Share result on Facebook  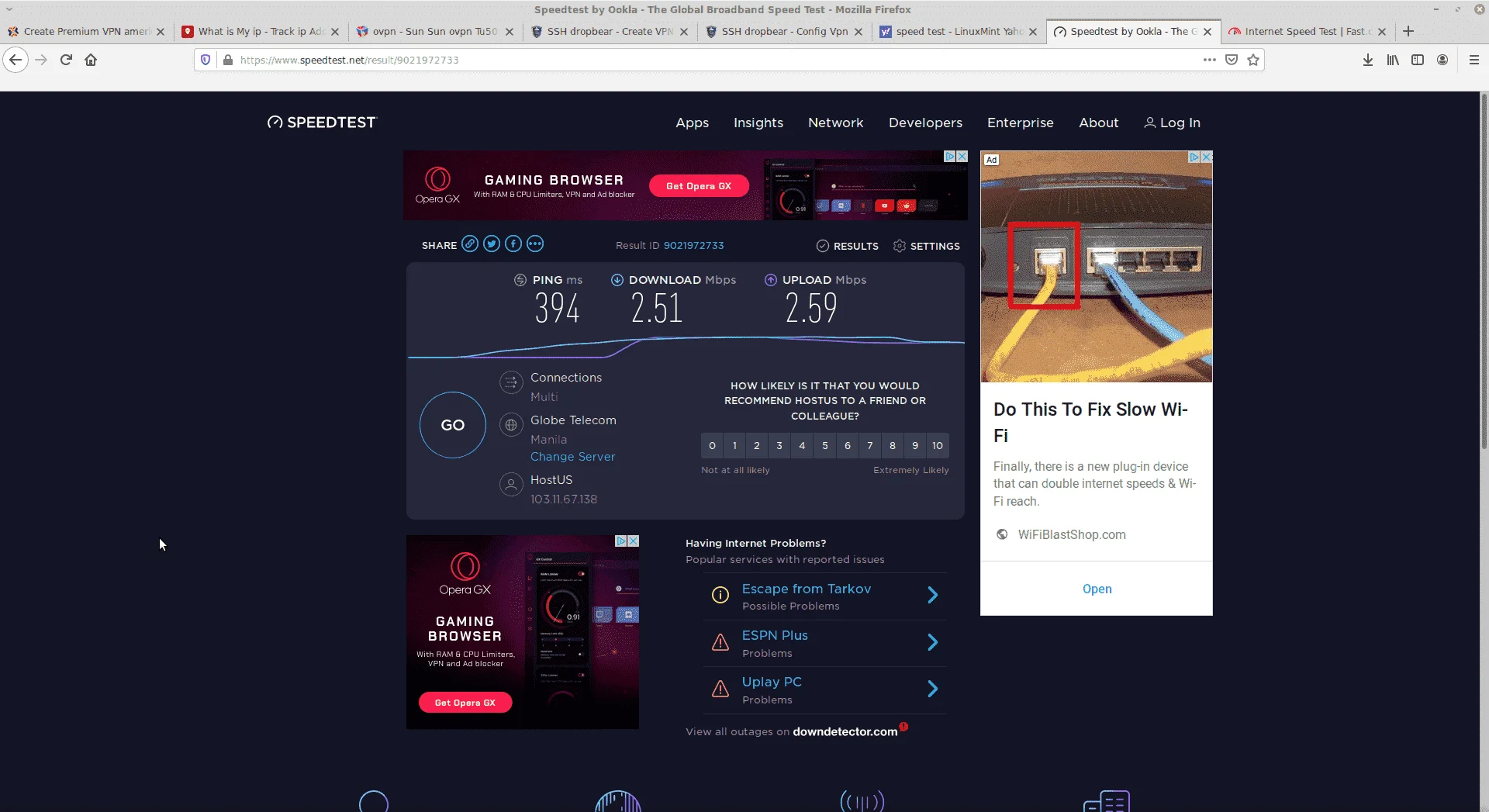pos(513,244)
